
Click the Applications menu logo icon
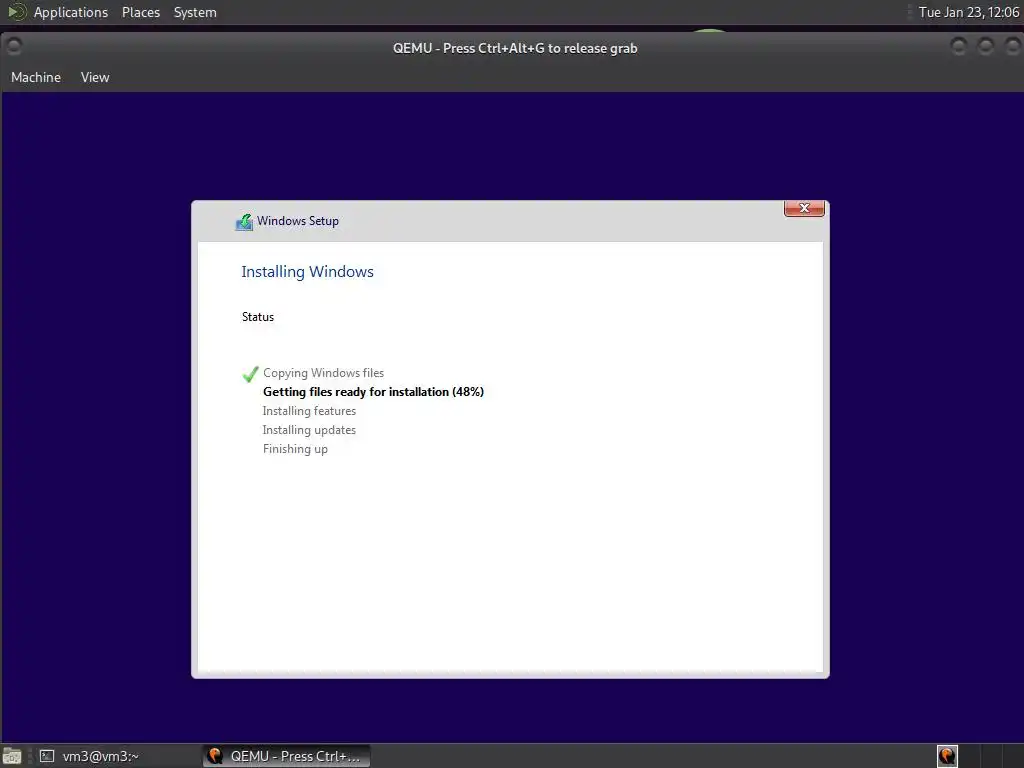tap(16, 12)
